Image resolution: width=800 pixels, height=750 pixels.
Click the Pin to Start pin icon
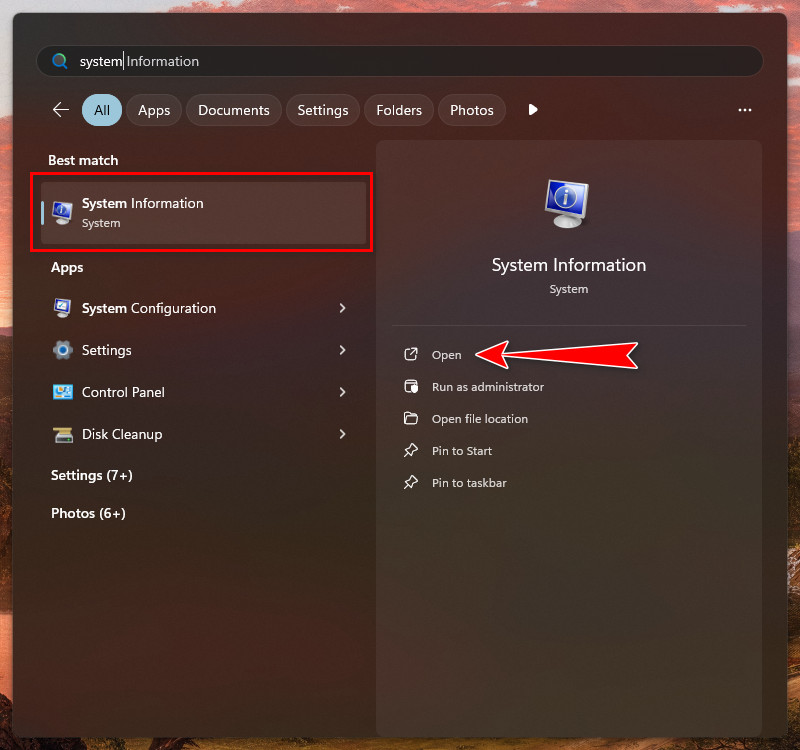[411, 450]
